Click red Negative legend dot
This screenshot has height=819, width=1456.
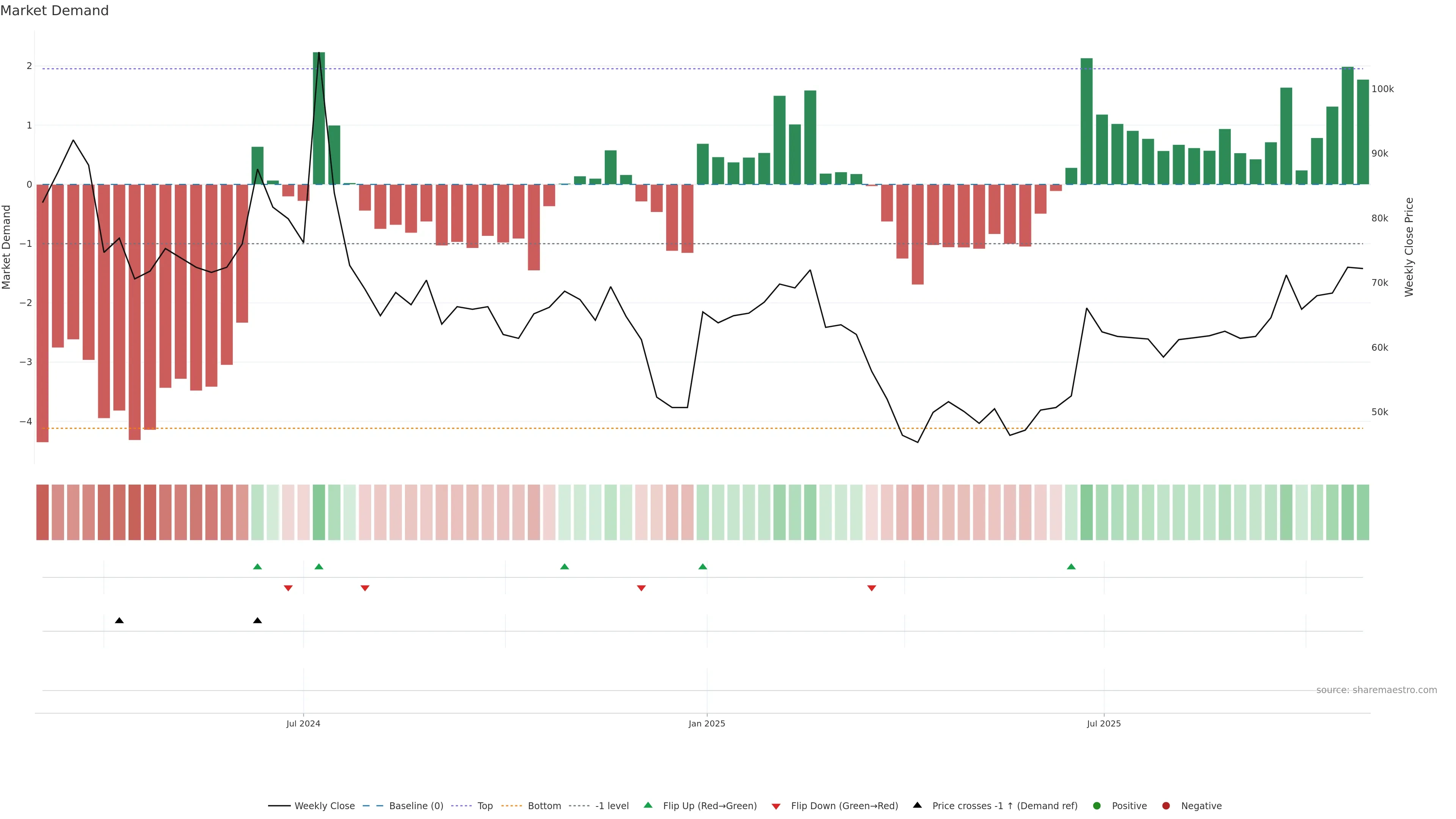click(x=1166, y=805)
